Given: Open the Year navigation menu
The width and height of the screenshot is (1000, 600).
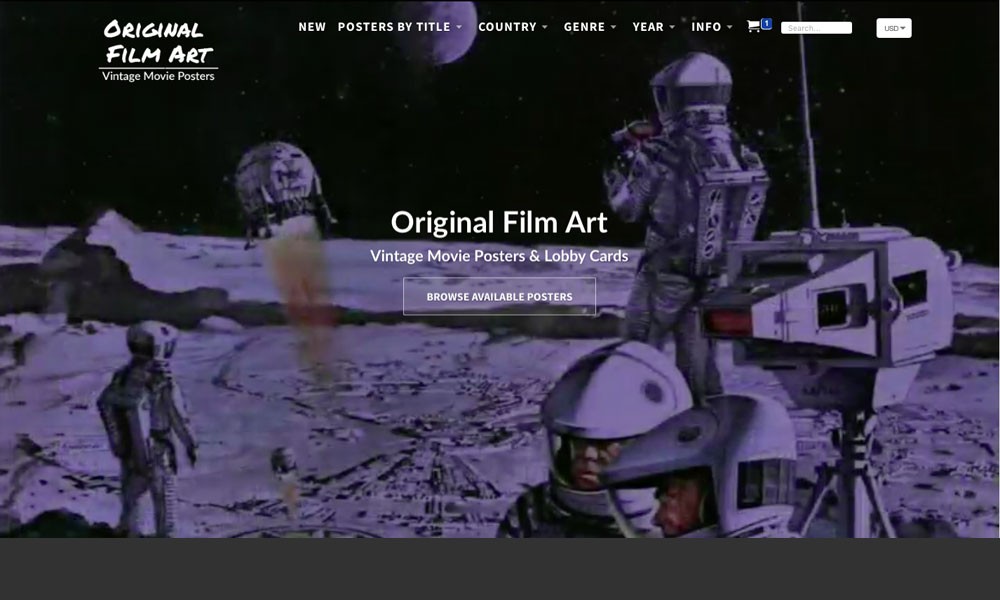Looking at the screenshot, I should pyautogui.click(x=648, y=27).
